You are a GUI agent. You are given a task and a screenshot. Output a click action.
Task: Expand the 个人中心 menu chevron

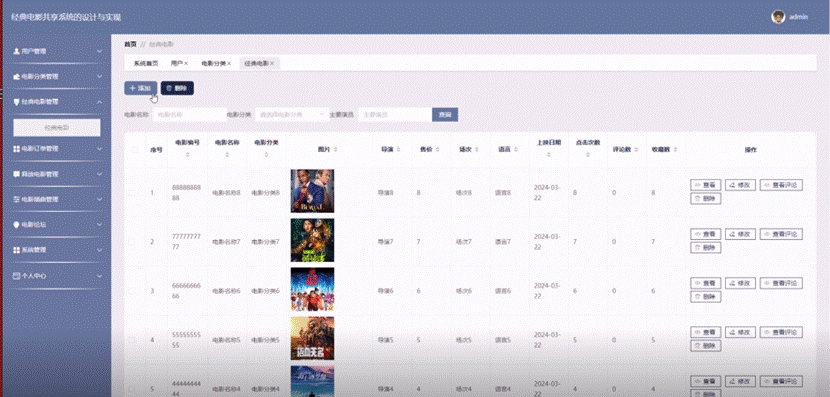pos(100,276)
